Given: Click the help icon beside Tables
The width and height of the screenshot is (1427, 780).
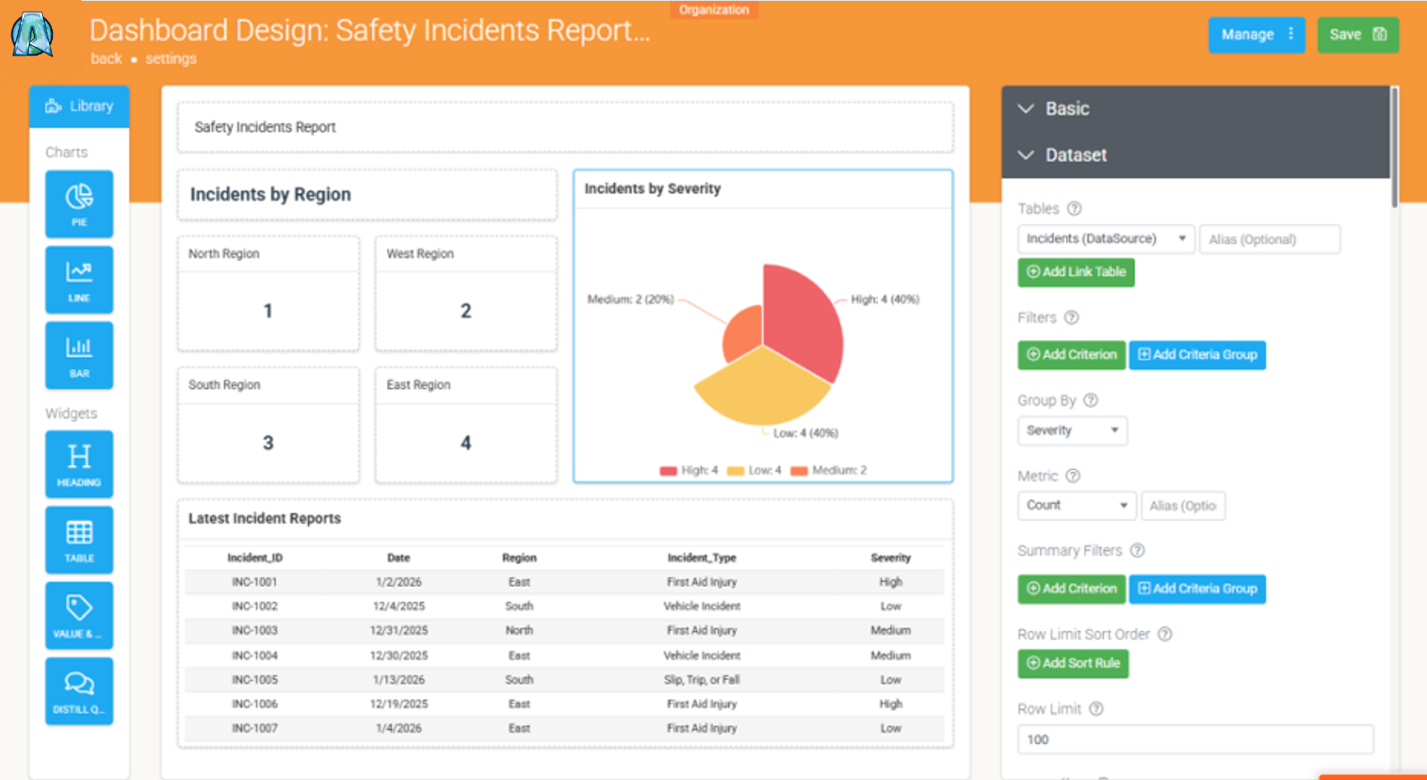Looking at the screenshot, I should tap(1074, 209).
